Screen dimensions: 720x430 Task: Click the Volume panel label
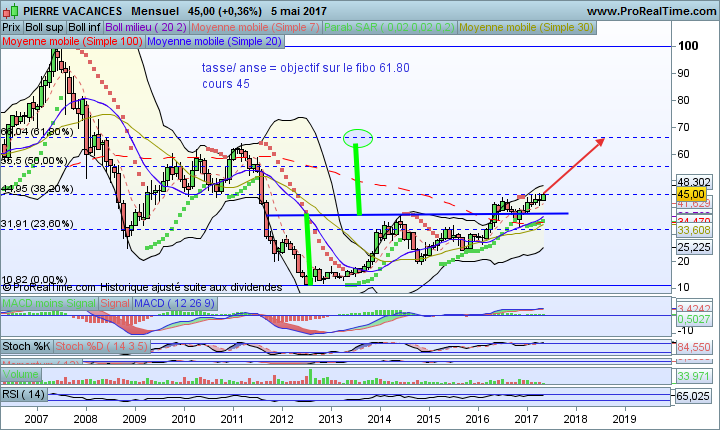tap(21, 374)
